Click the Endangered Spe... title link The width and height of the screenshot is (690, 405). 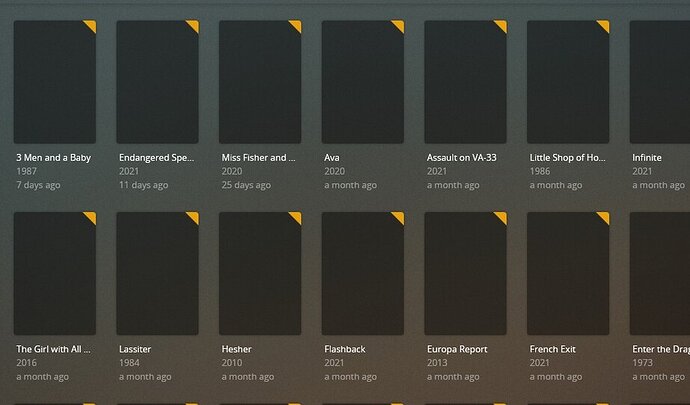(x=157, y=158)
